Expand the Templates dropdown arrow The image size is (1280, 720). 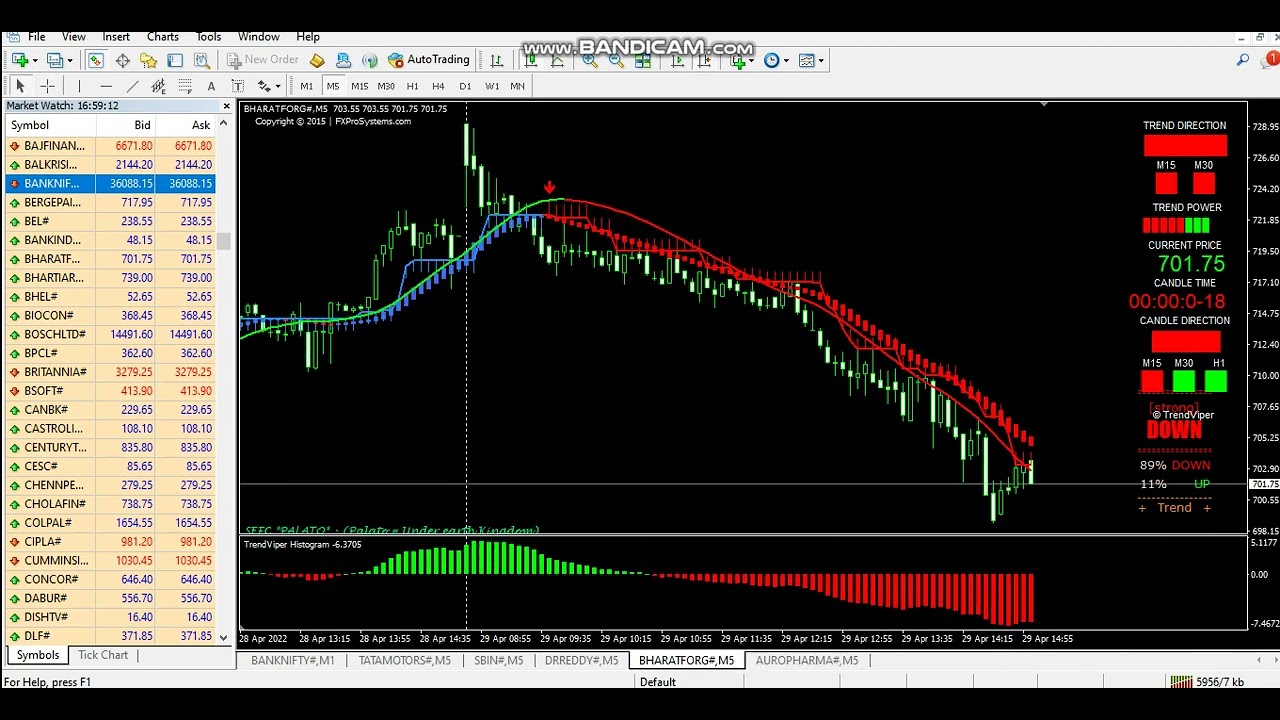pos(821,61)
